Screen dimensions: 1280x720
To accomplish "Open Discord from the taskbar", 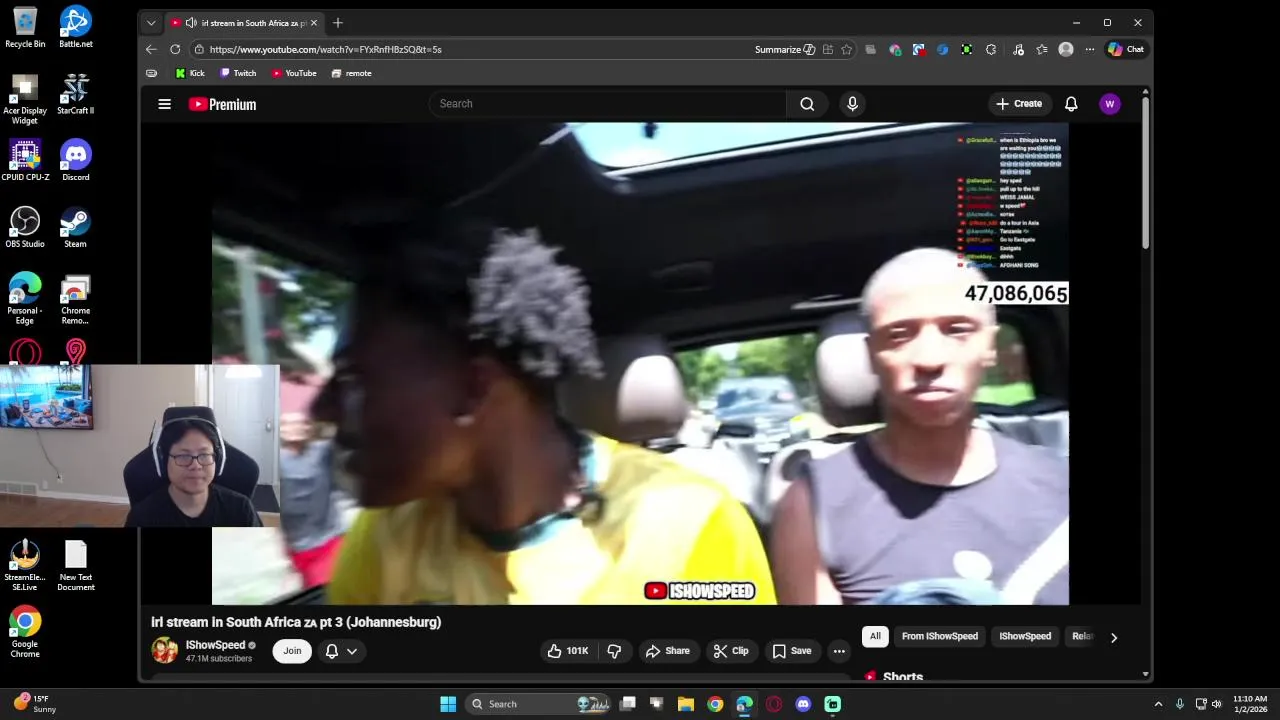I will tap(803, 704).
